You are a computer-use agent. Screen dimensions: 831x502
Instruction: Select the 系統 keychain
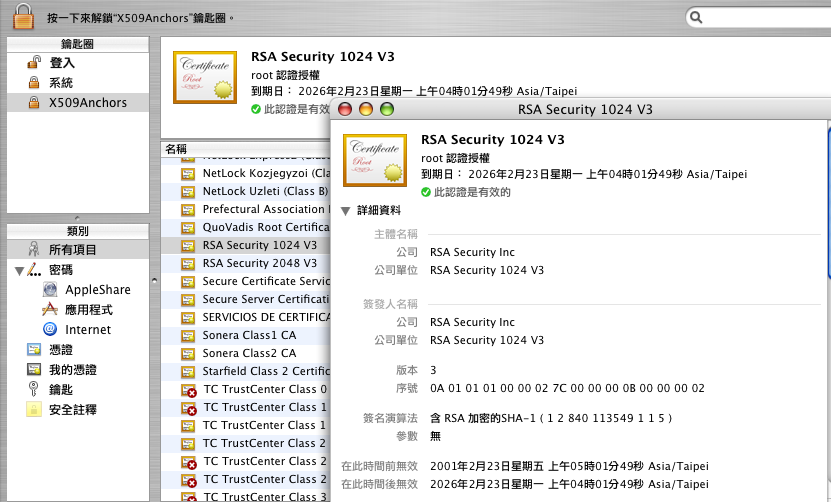coord(78,83)
